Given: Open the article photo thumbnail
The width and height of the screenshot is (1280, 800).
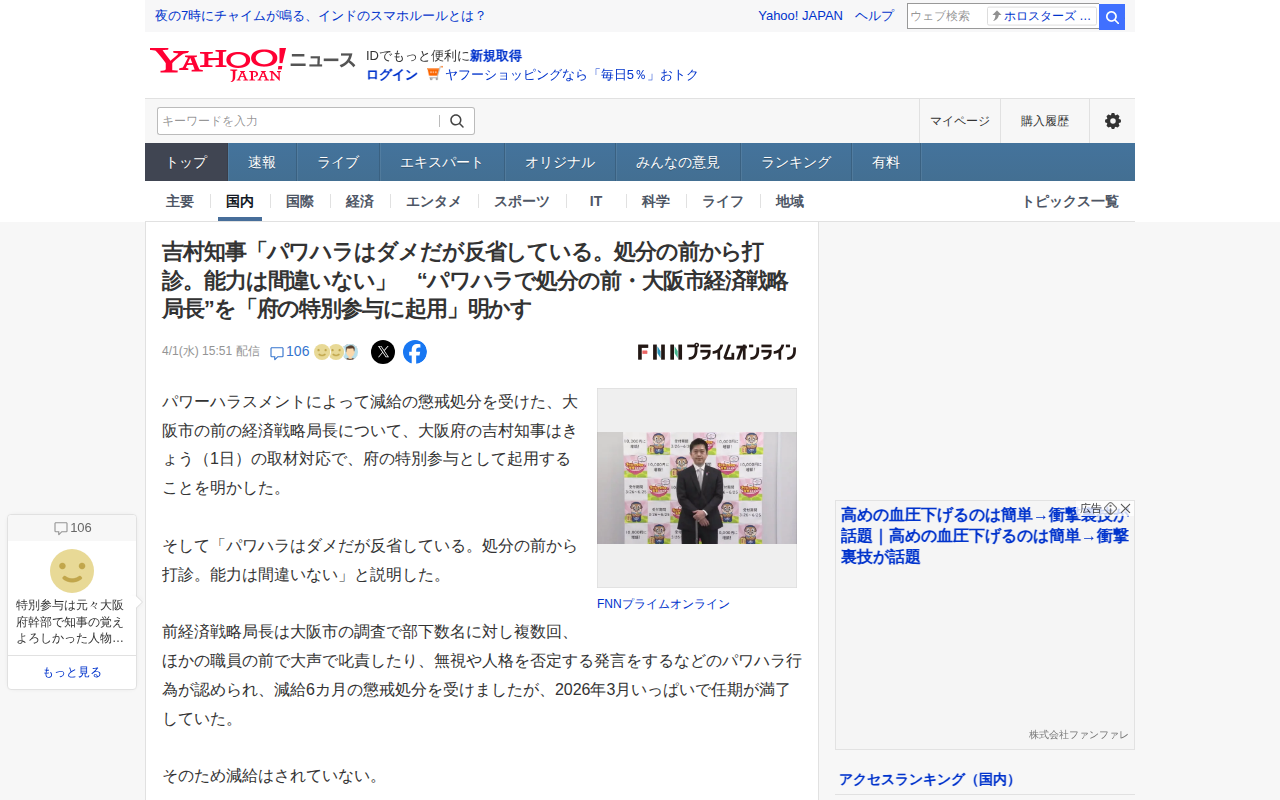Looking at the screenshot, I should click(697, 488).
